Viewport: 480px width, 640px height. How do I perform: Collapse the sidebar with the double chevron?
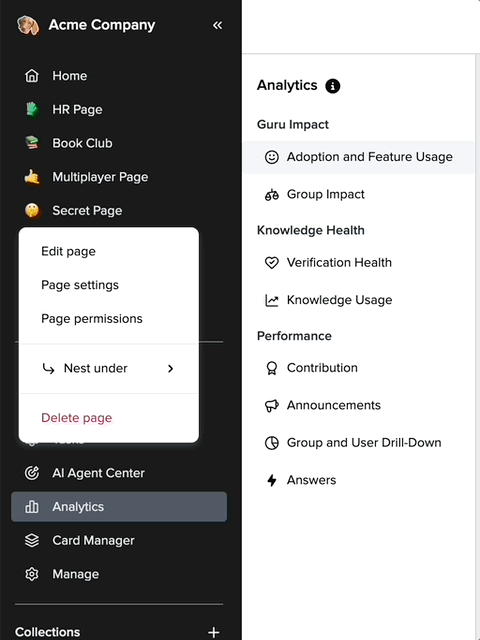click(x=218, y=25)
